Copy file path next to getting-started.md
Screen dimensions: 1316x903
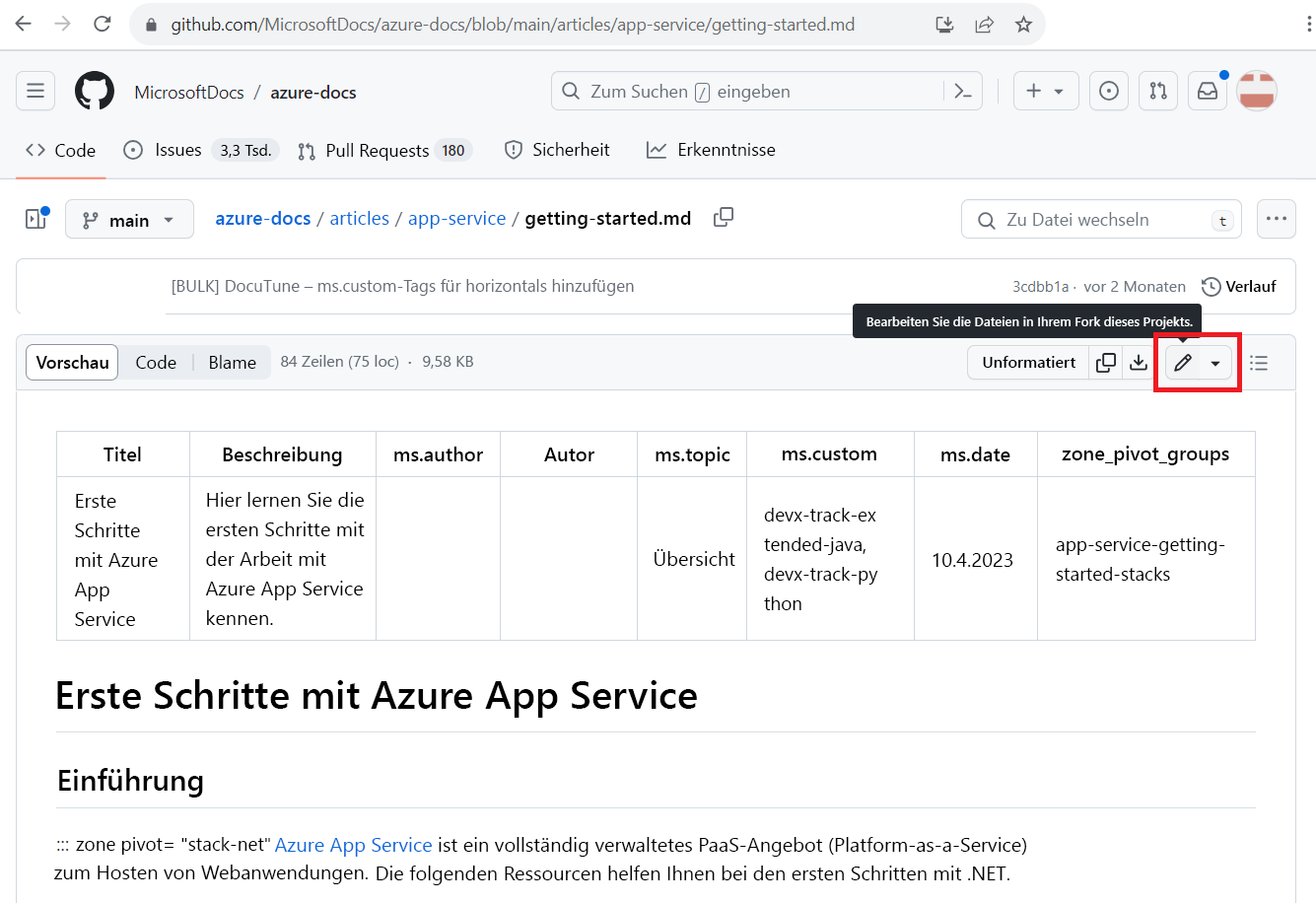[724, 217]
